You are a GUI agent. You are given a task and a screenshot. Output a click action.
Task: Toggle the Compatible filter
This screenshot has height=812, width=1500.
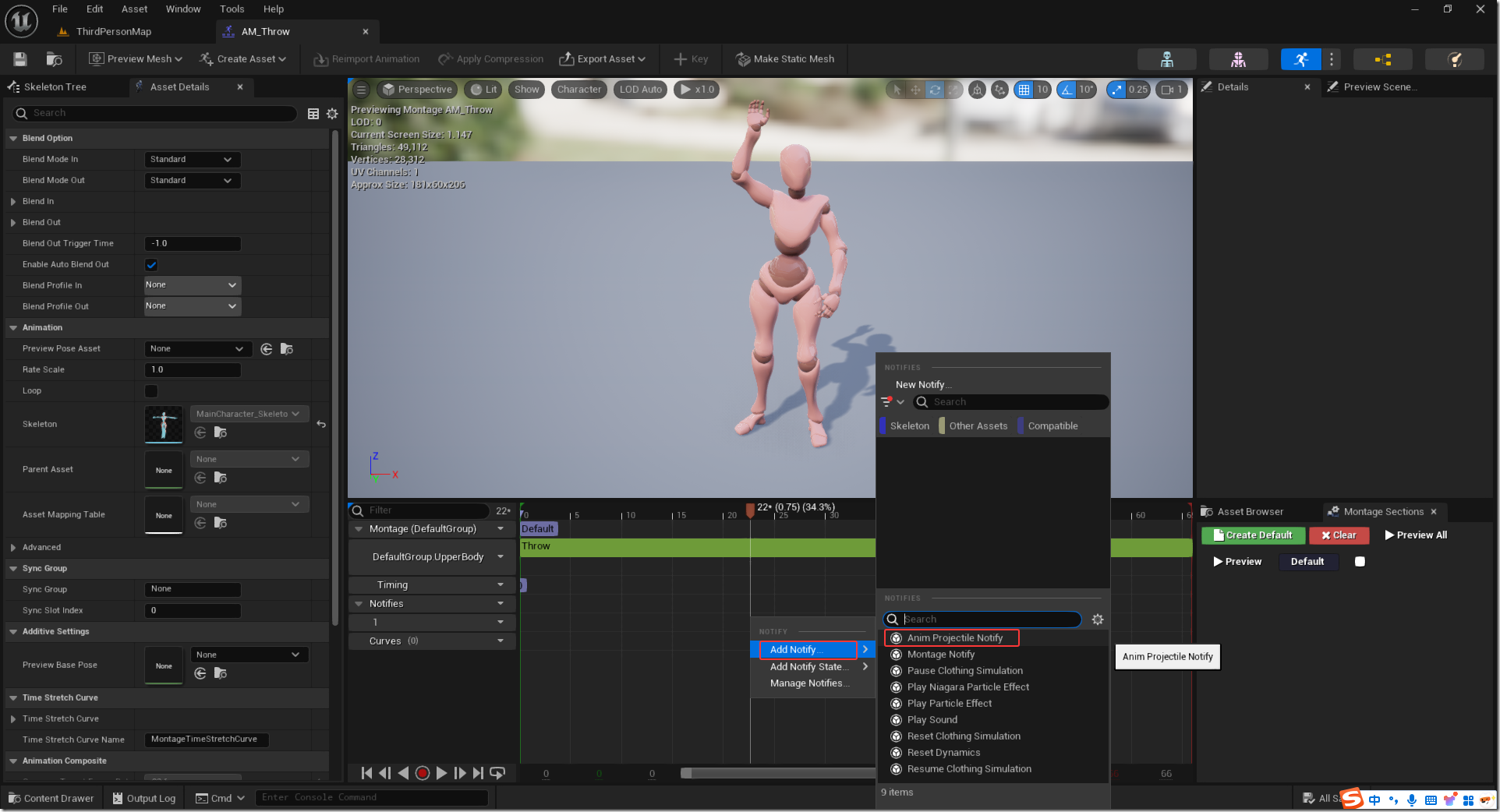pos(1049,426)
